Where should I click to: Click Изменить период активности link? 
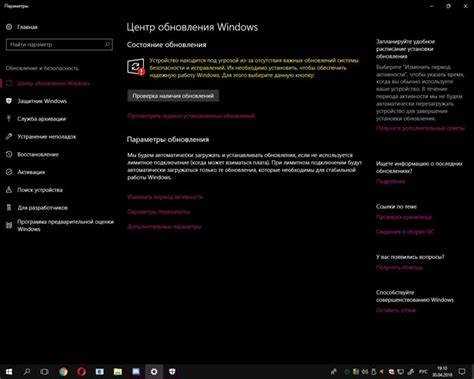[x=165, y=197]
